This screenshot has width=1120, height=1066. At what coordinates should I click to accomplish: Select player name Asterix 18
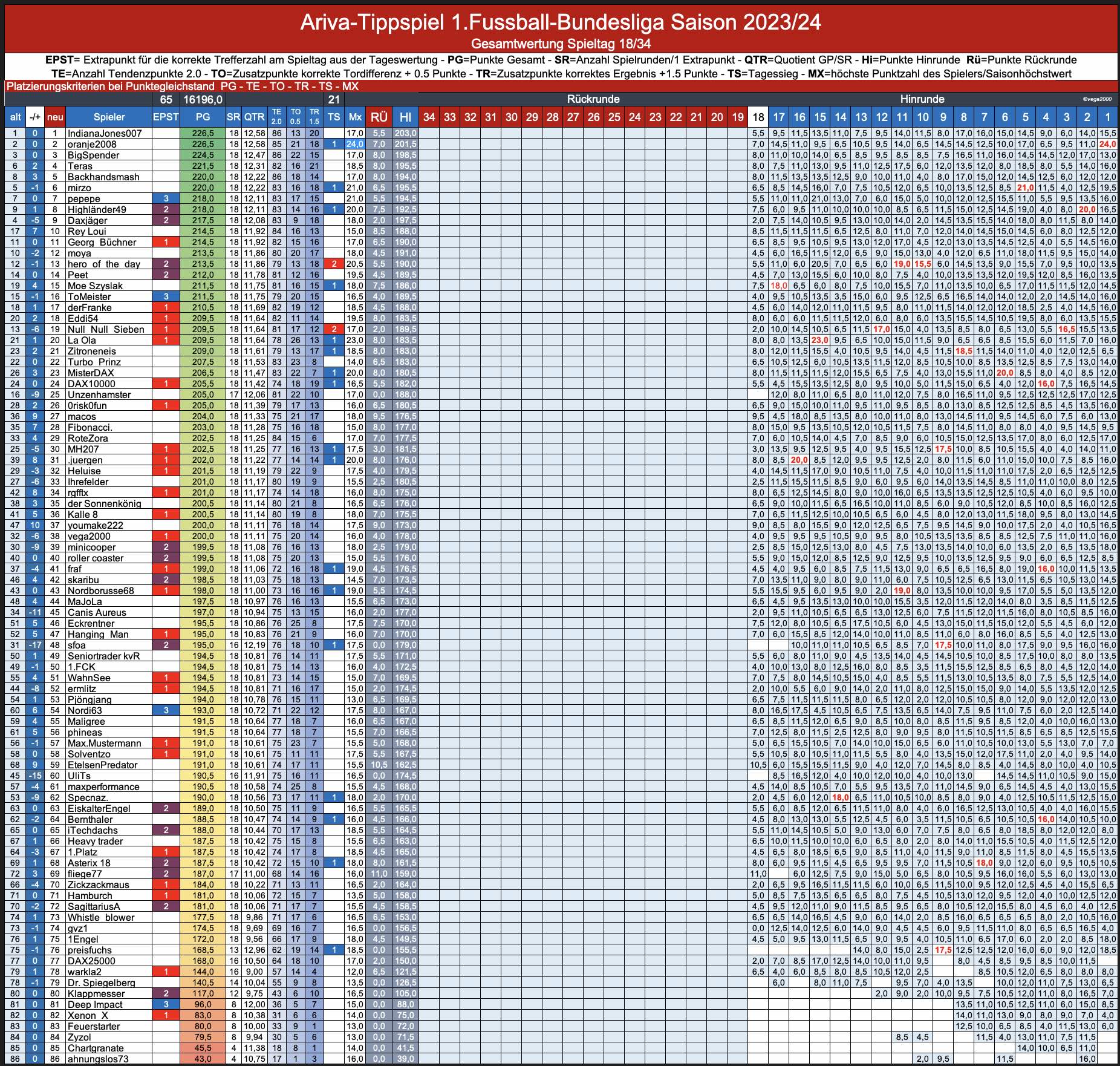89,863
